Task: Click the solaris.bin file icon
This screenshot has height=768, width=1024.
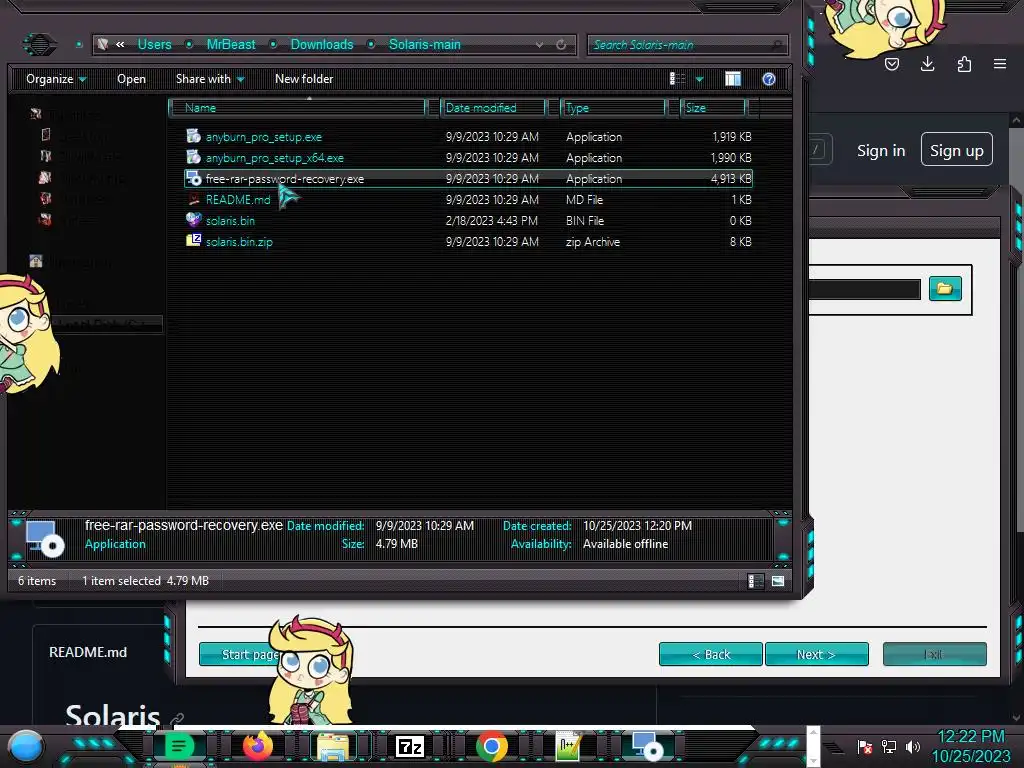Action: pos(193,219)
